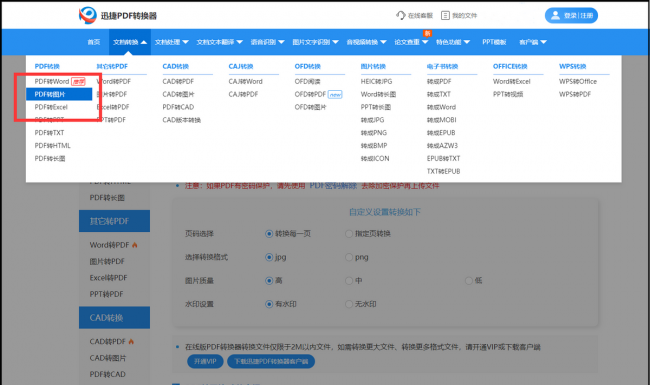Click the 新 badge above 论文查重

(x=427, y=33)
